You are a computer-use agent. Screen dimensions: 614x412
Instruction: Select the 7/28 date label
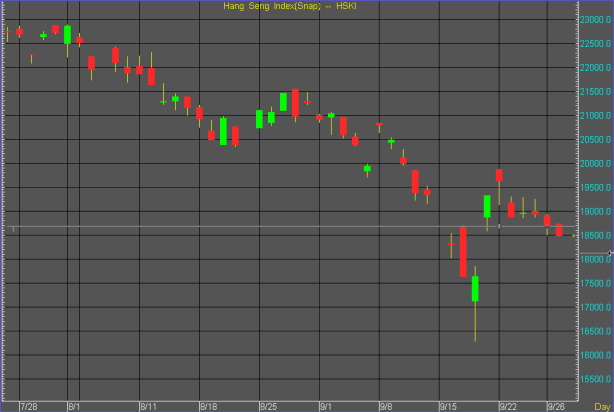pos(29,407)
